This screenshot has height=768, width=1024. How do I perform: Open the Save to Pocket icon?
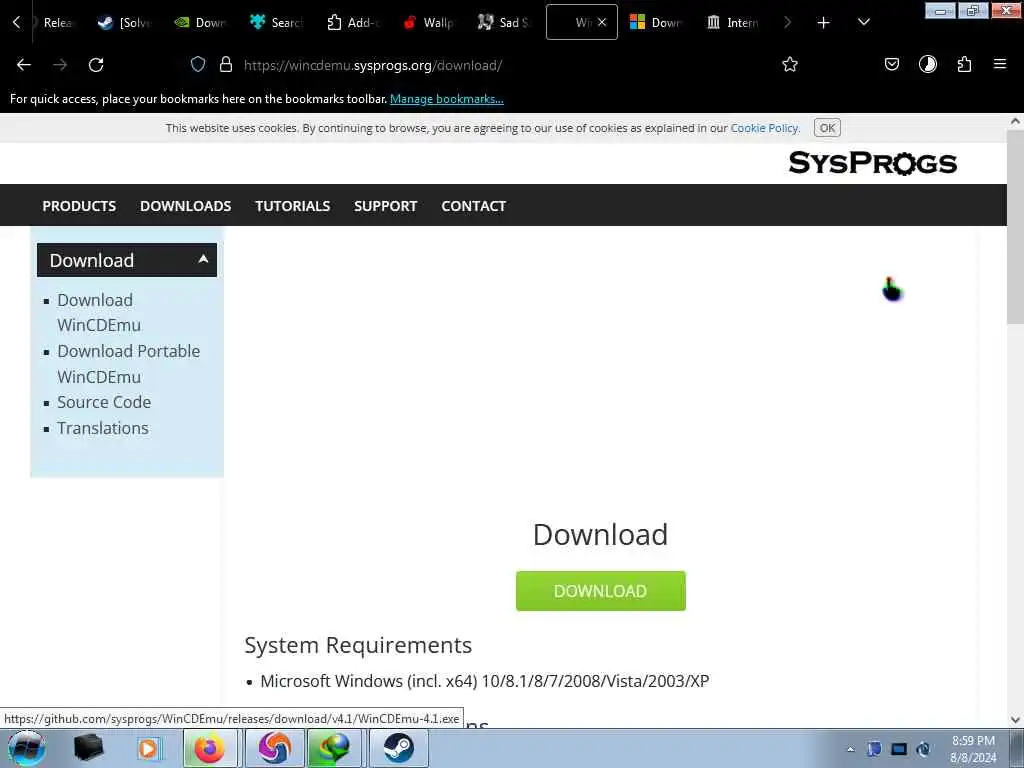(891, 64)
